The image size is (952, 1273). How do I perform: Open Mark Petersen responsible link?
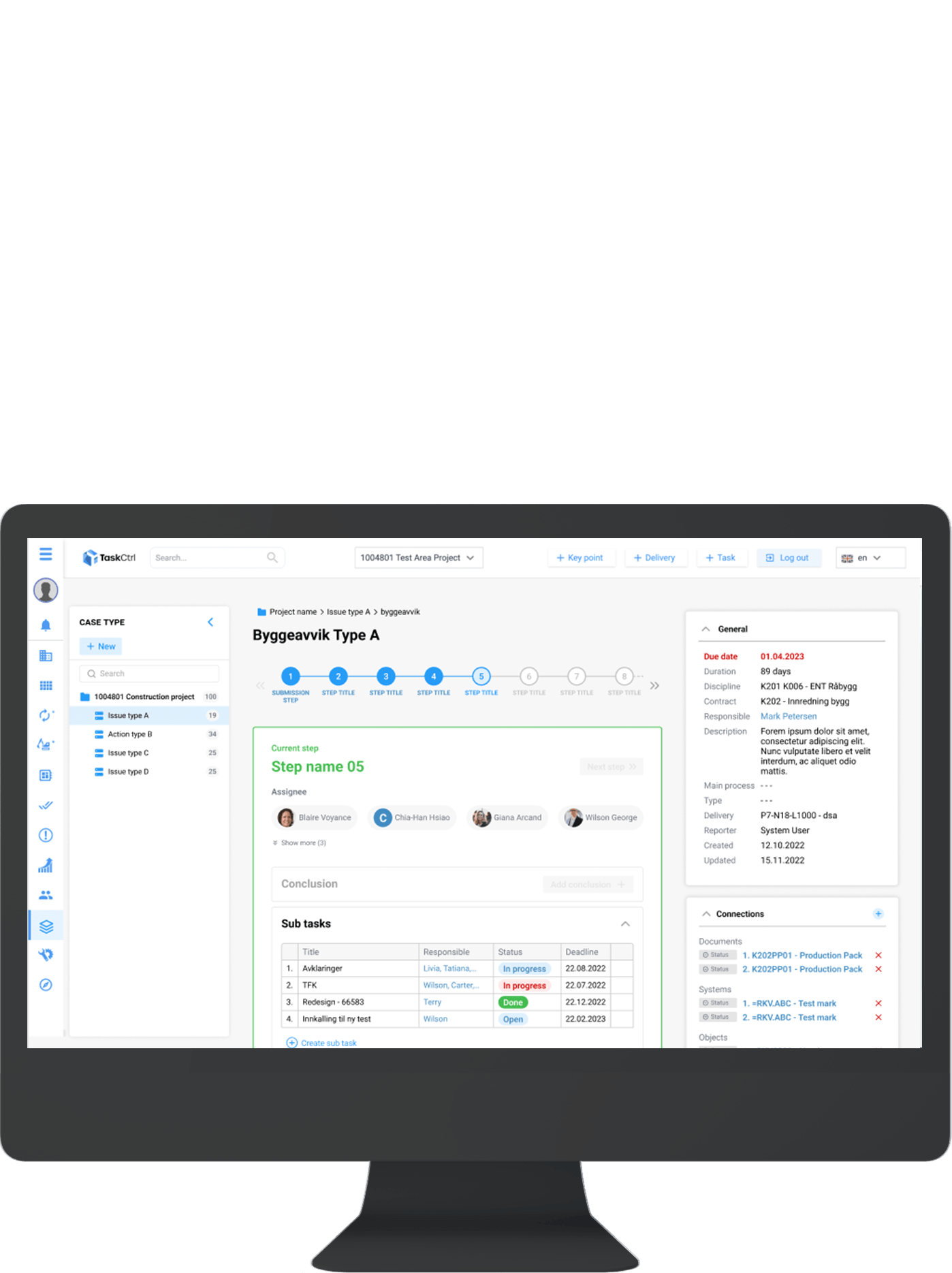(789, 717)
